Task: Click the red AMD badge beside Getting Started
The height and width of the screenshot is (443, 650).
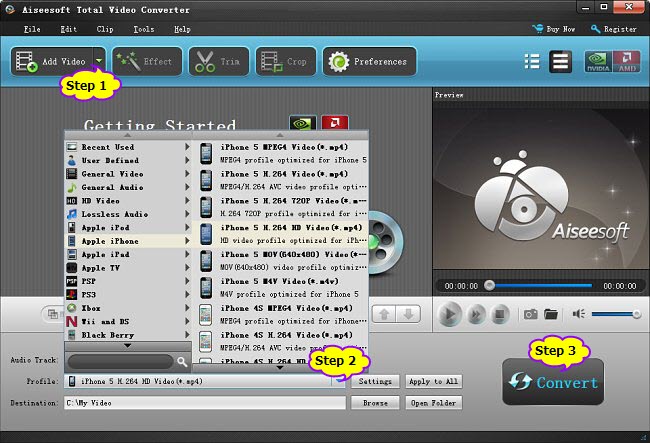Action: [335, 123]
